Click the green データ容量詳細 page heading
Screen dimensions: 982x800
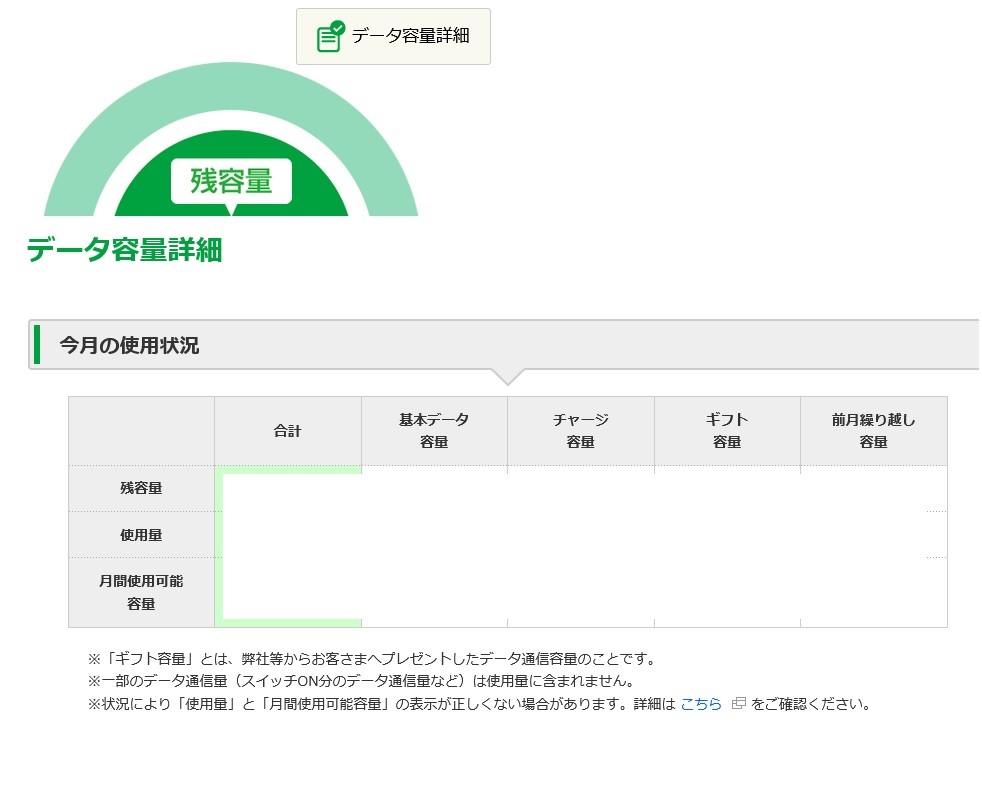click(x=124, y=250)
